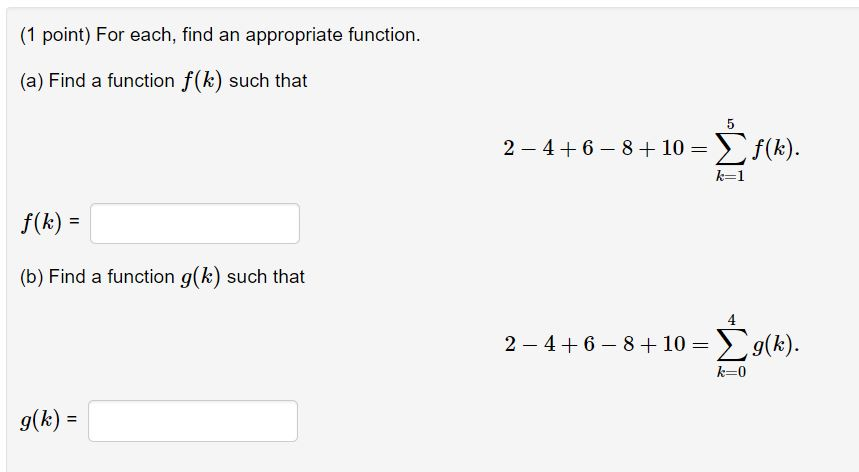Viewport: 859px width, 472px height.
Task: Click the "(b) Find a function" prompt text
Action: (98, 277)
